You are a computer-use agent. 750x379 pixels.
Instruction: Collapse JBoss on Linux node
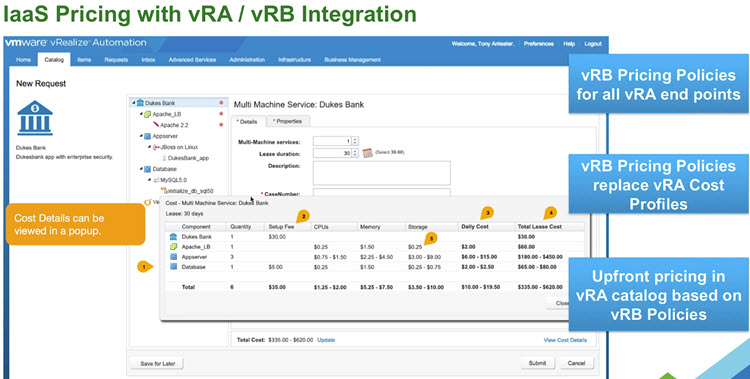(x=150, y=147)
